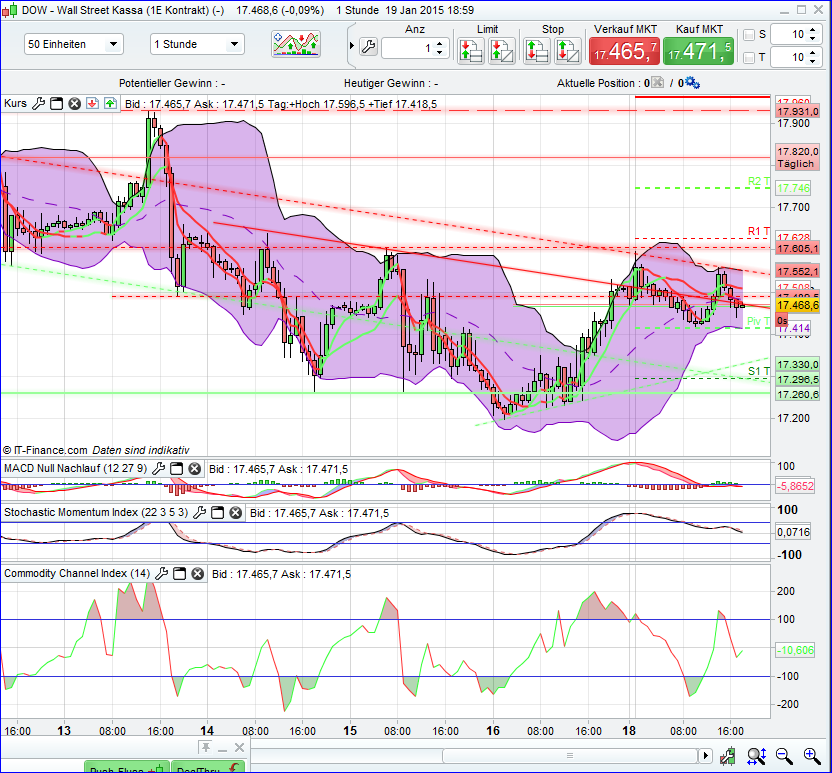
Task: Expand the order toolbar with the chevron arrow
Action: [351, 45]
